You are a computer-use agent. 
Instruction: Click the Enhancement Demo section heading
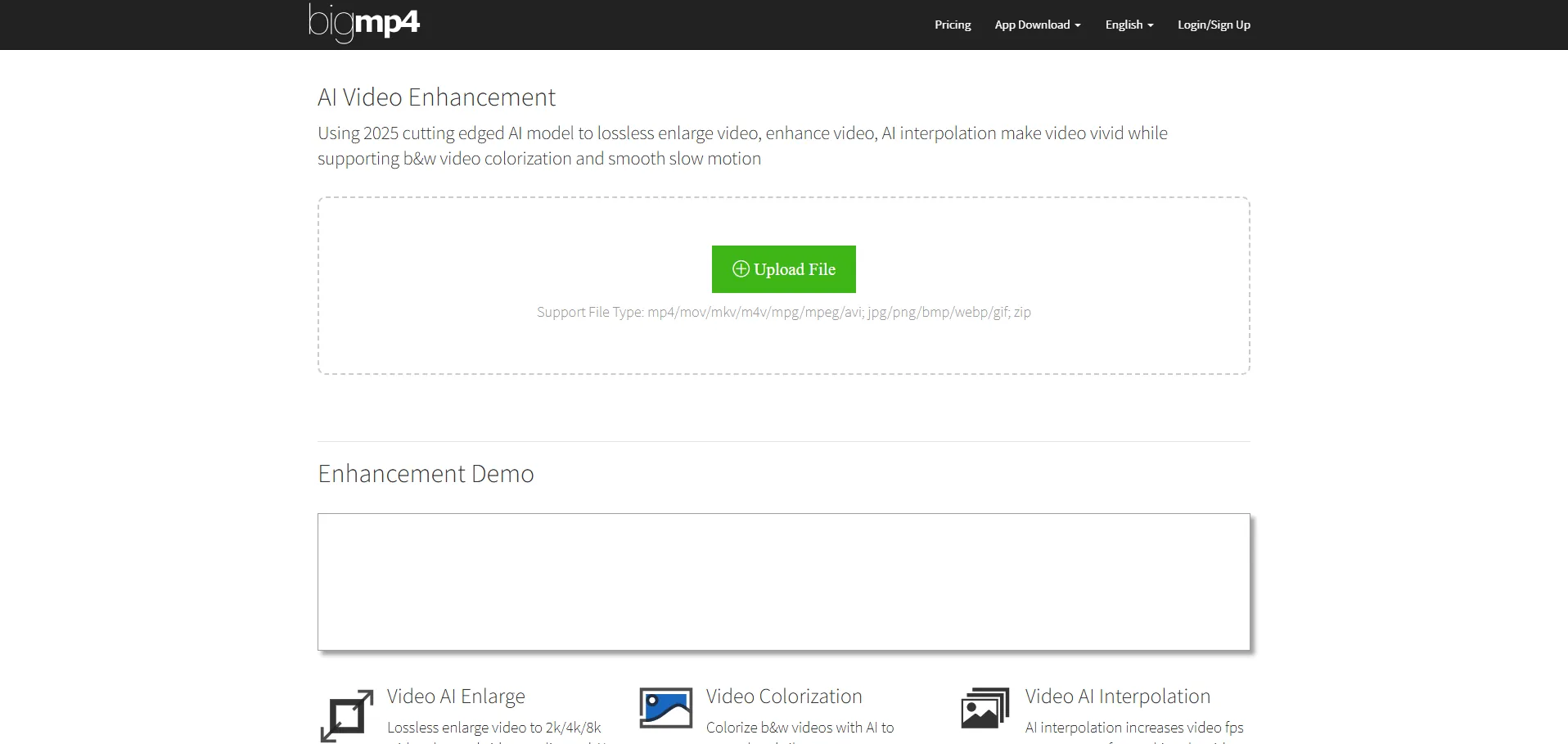click(x=426, y=474)
